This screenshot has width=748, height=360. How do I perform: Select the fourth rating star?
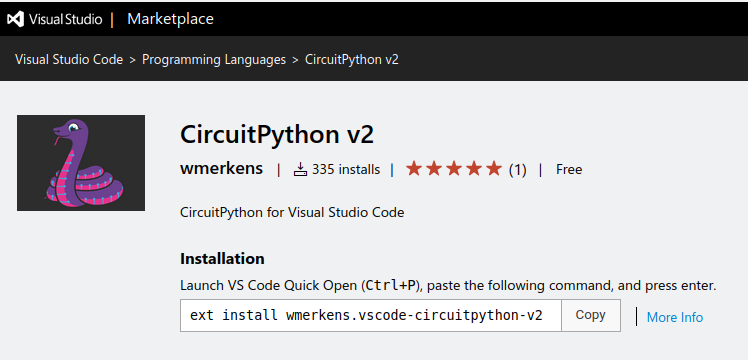tap(474, 168)
